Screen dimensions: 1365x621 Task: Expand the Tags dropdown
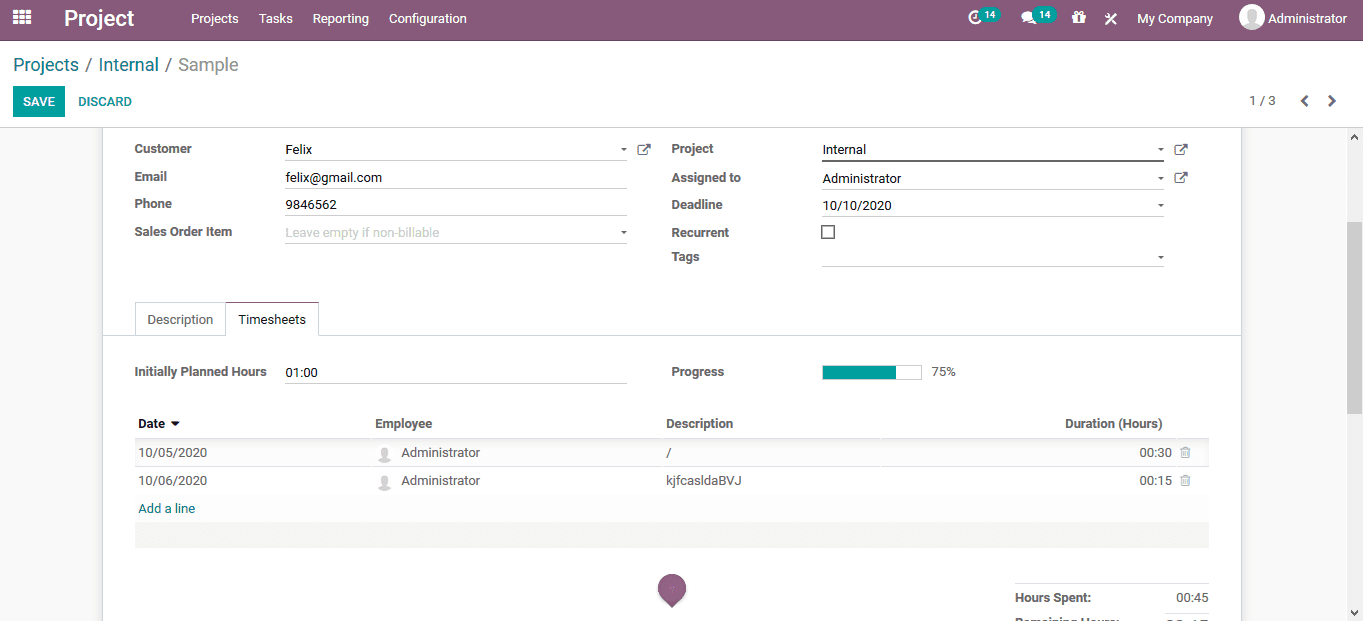coord(1159,256)
